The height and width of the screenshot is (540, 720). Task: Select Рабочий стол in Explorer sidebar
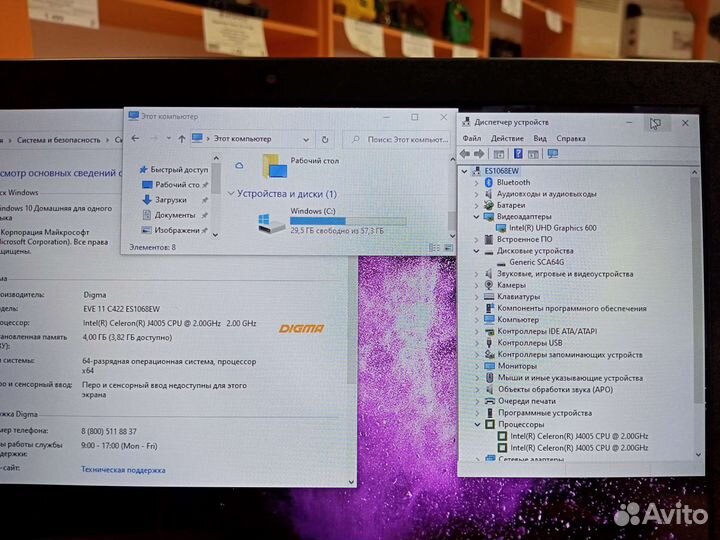coord(177,185)
